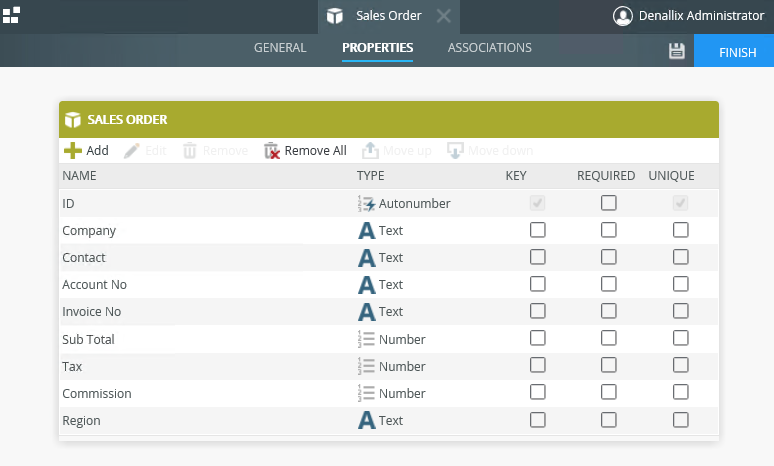This screenshot has height=466, width=774.
Task: Open the Associations tab
Action: [x=489, y=48]
